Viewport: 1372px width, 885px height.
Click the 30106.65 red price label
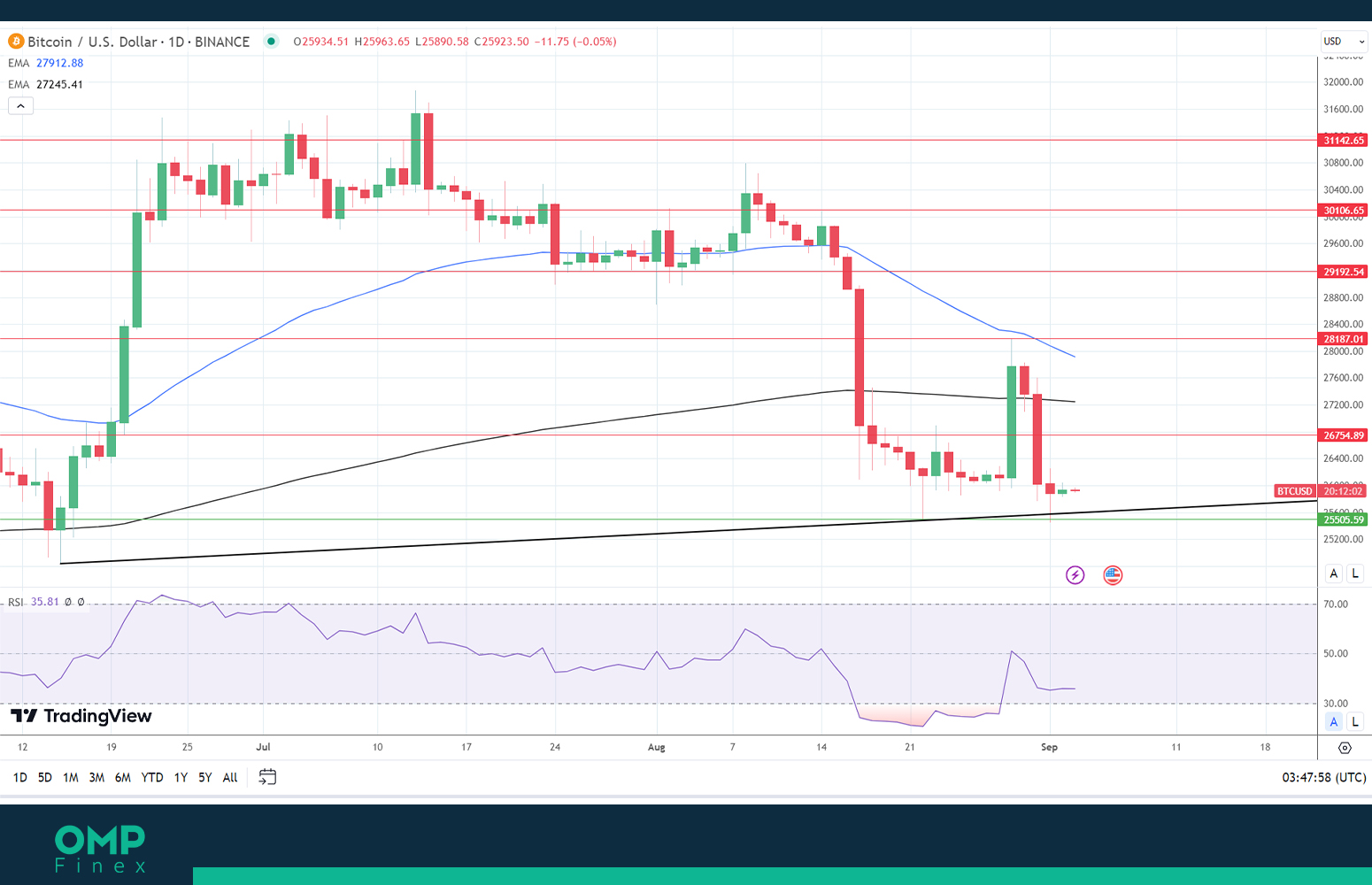tap(1344, 211)
